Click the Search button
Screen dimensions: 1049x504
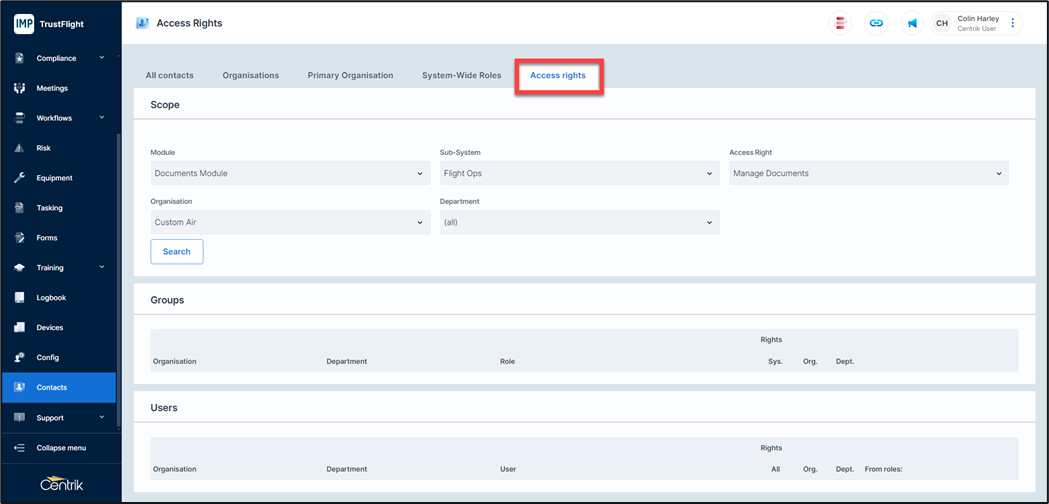[177, 251]
